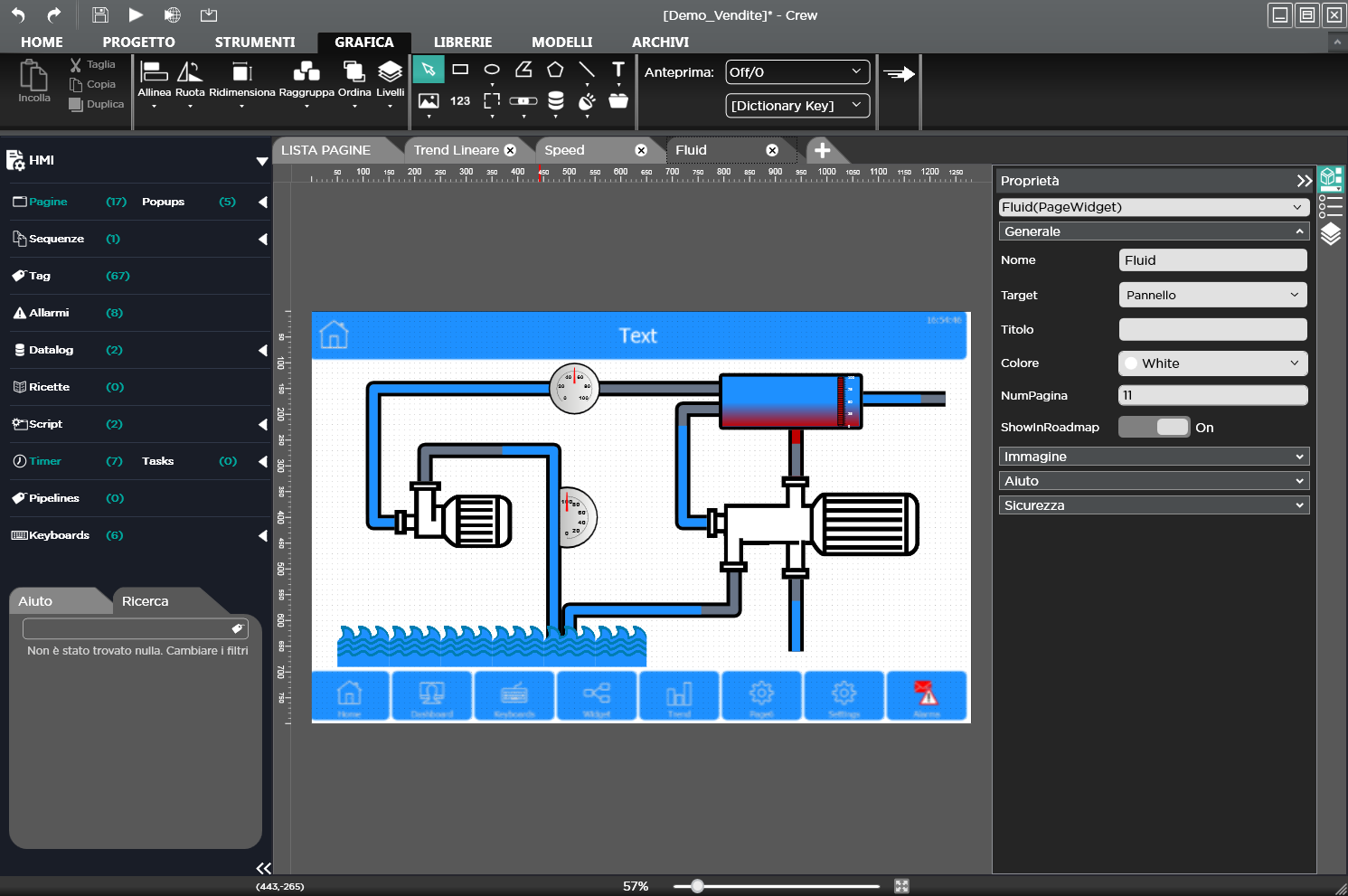Select the line drawing tool
Viewport: 1348px width, 896px height.
coord(587,70)
